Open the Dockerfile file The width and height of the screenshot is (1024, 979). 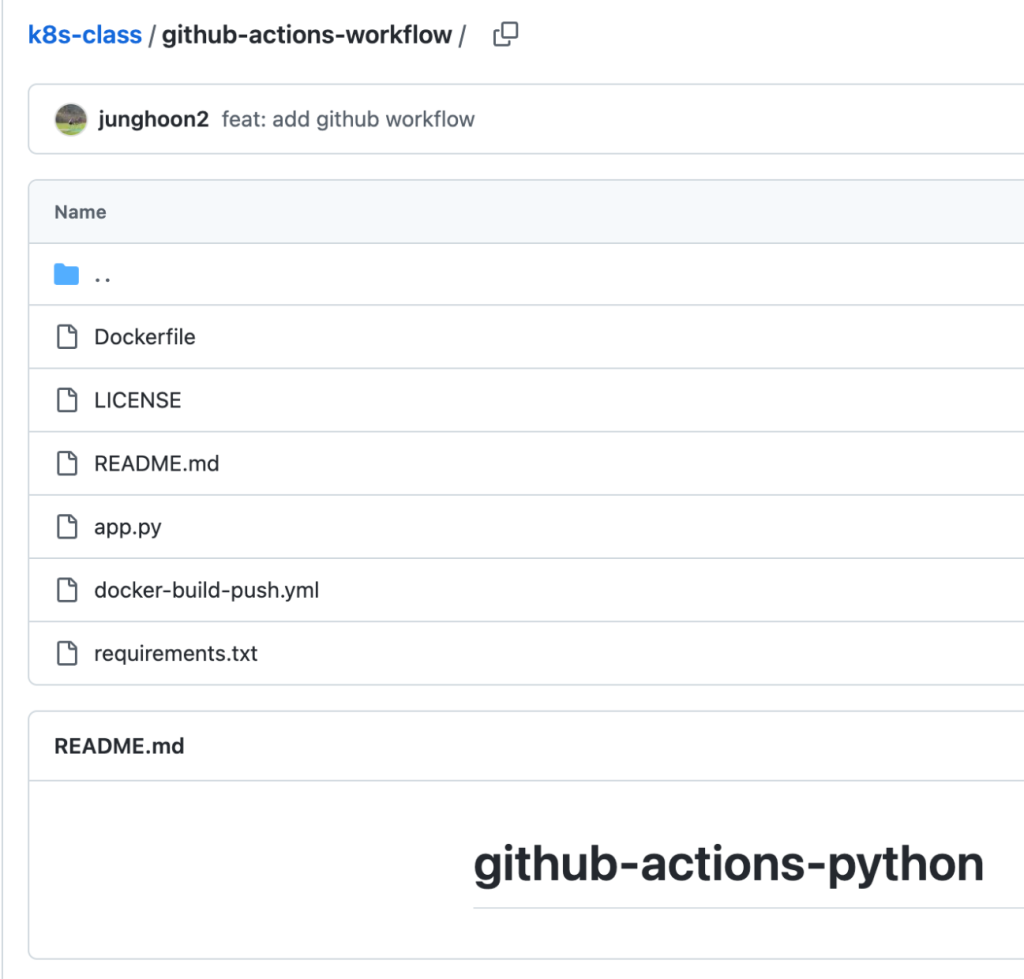point(144,337)
